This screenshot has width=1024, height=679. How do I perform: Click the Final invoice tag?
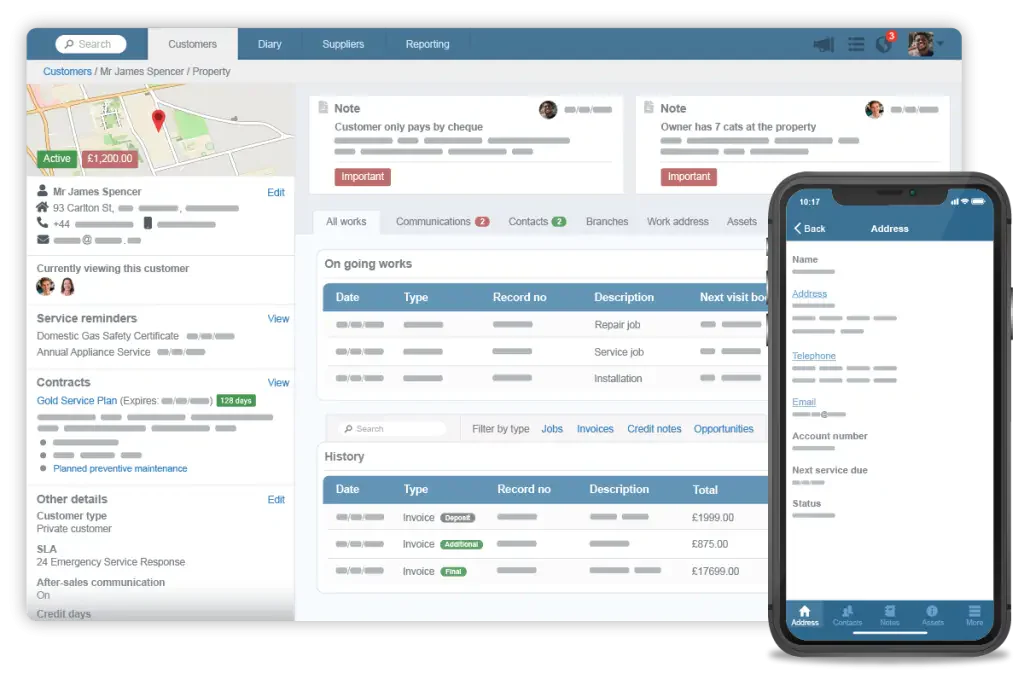(x=453, y=571)
